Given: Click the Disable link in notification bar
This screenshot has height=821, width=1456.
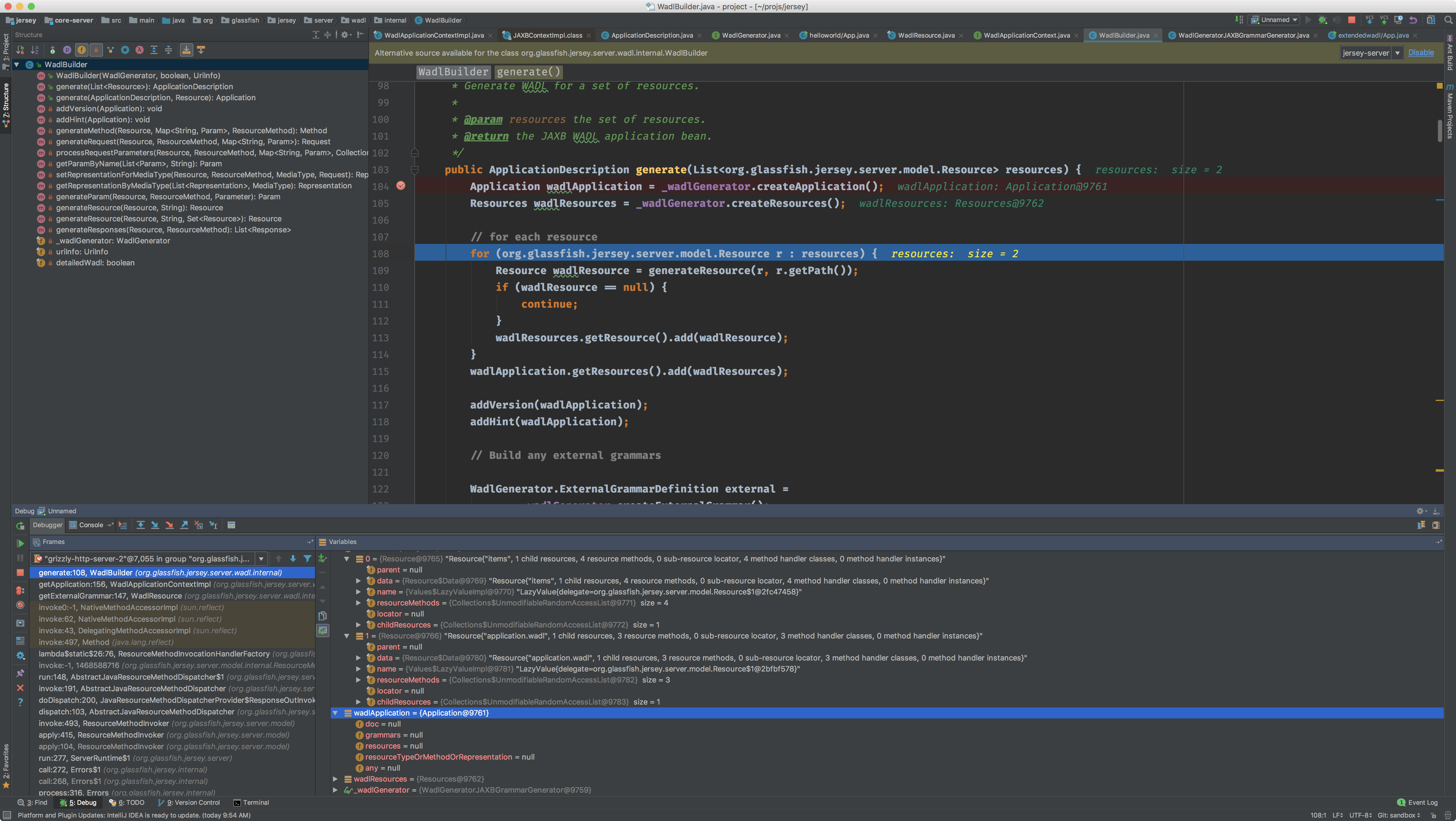Looking at the screenshot, I should click(1420, 53).
